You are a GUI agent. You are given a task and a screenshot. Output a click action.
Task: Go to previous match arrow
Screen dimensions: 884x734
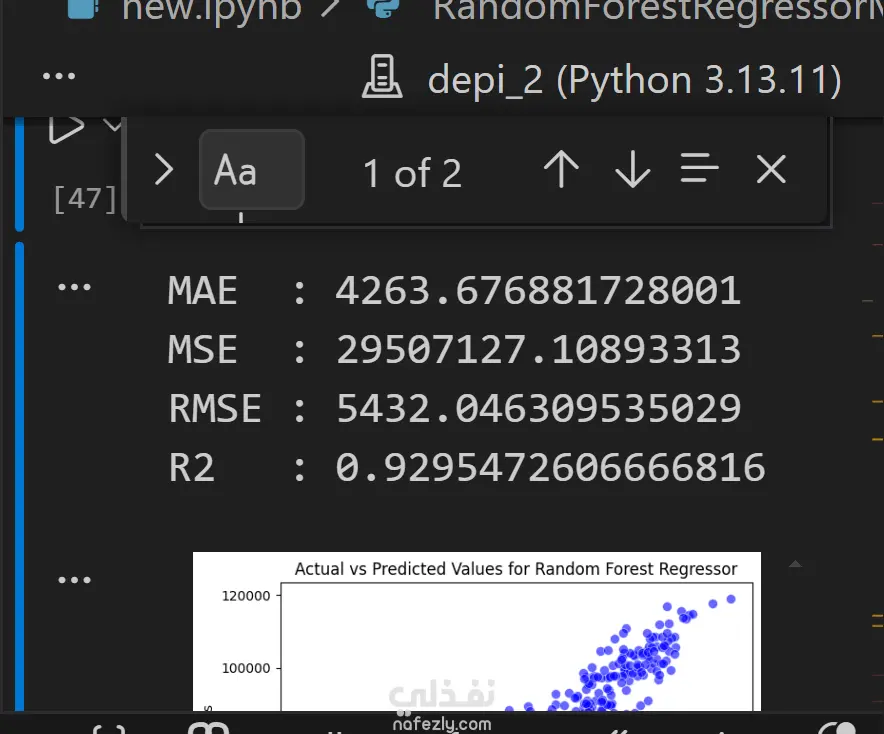(561, 169)
